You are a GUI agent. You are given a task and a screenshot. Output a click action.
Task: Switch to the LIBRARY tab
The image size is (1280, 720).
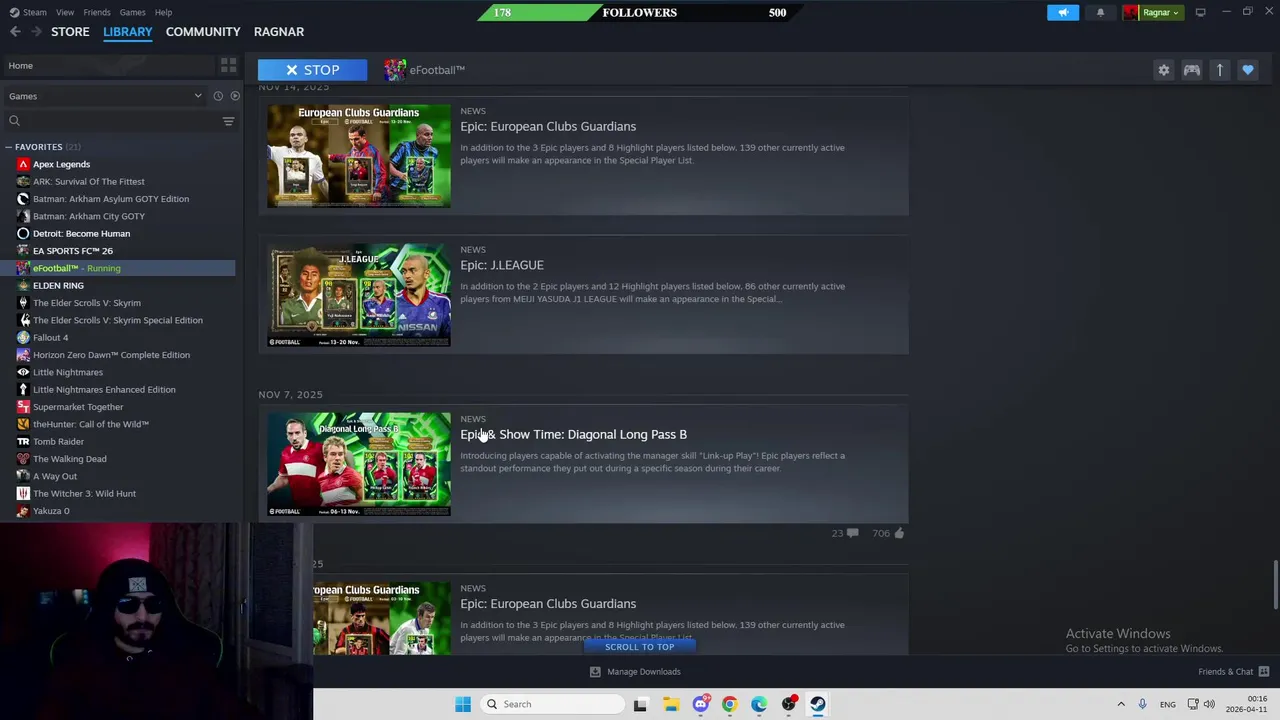[128, 32]
